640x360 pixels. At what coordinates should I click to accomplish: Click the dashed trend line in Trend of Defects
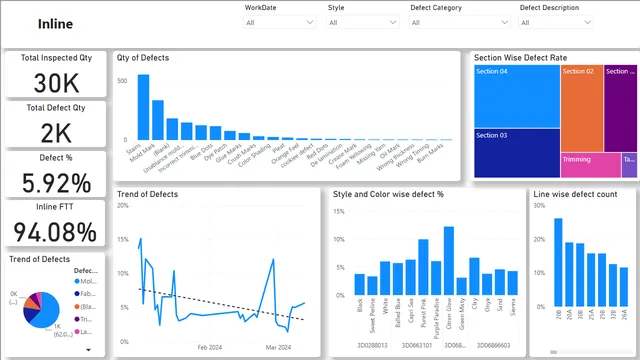point(220,304)
